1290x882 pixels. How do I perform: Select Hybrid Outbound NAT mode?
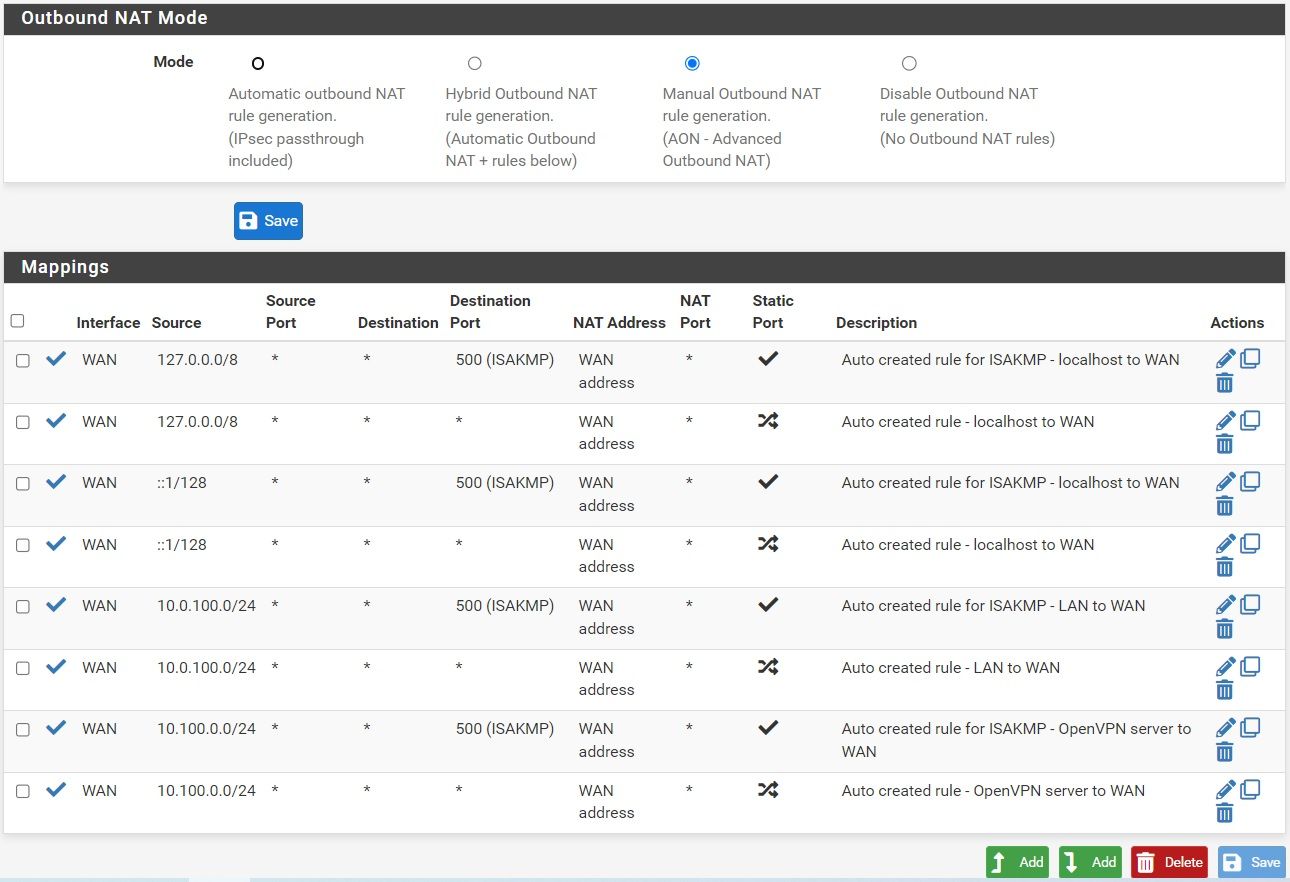pyautogui.click(x=475, y=63)
